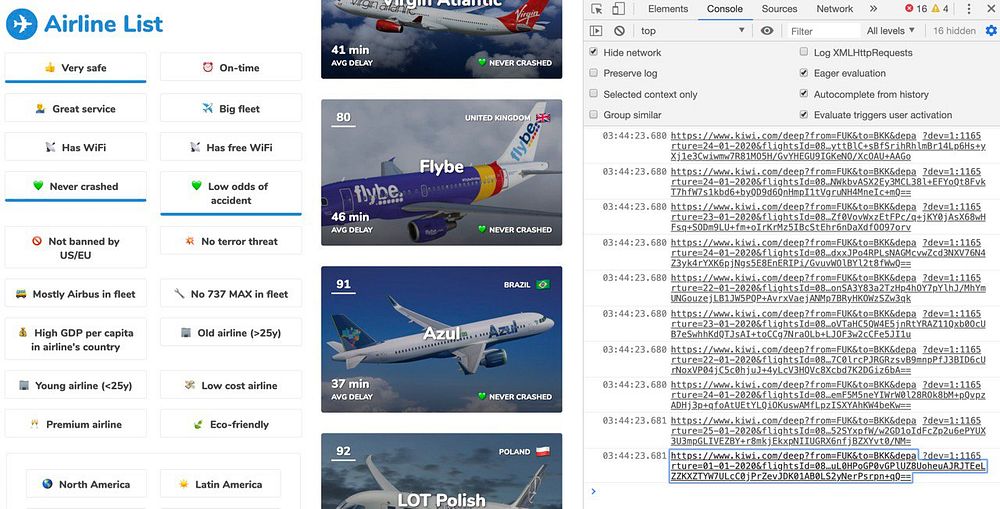Select the North America region filter
The width and height of the screenshot is (1000, 509).
86,484
